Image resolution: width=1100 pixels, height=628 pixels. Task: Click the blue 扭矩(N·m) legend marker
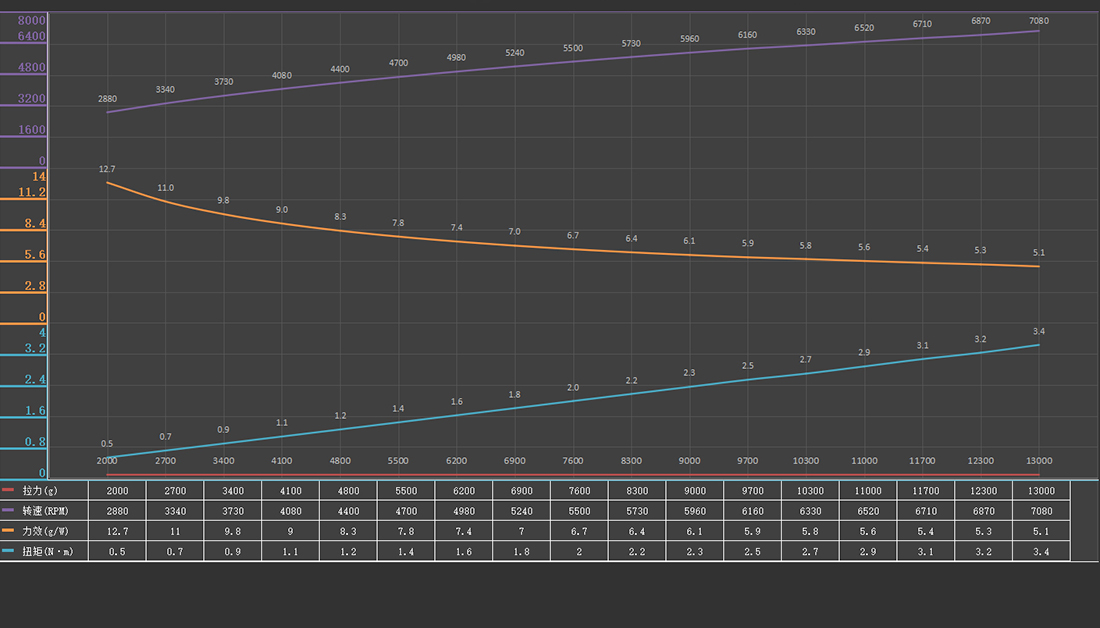click(x=9, y=550)
